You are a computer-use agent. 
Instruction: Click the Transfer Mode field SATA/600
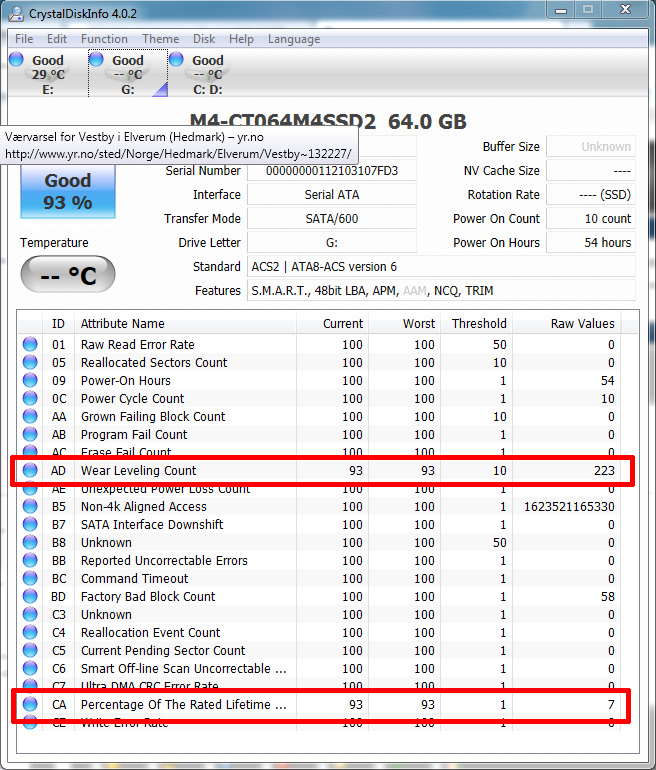click(332, 219)
